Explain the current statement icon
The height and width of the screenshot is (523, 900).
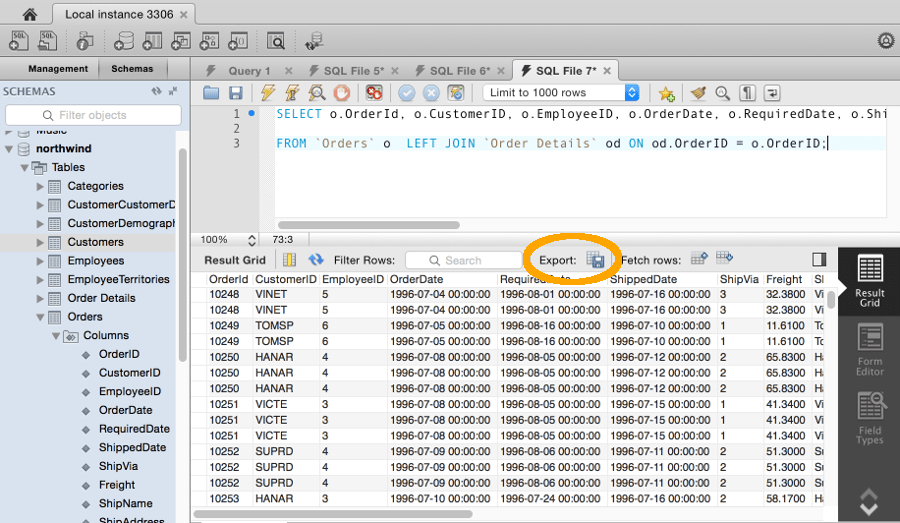316,92
